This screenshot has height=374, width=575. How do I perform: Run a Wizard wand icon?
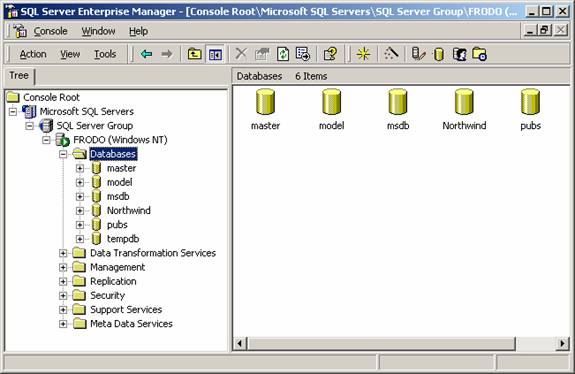(391, 54)
